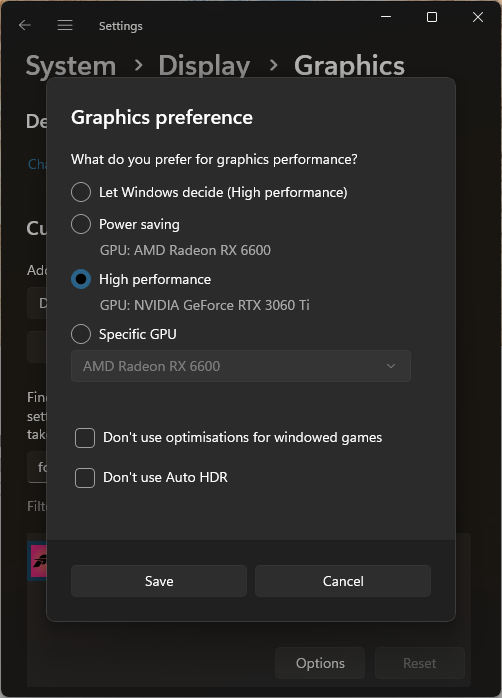
Task: Click the app thumbnail icon in the list
Action: [x=37, y=561]
